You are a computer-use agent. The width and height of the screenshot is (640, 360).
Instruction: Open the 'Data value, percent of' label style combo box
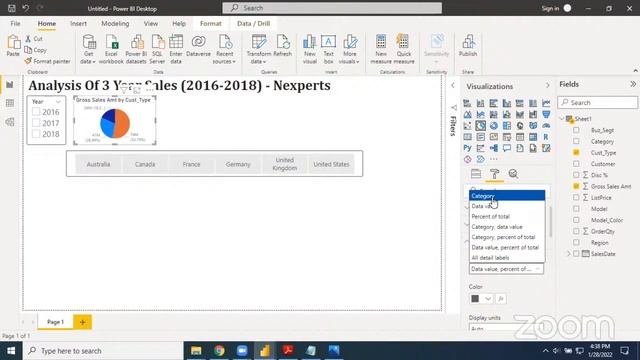[x=506, y=269]
